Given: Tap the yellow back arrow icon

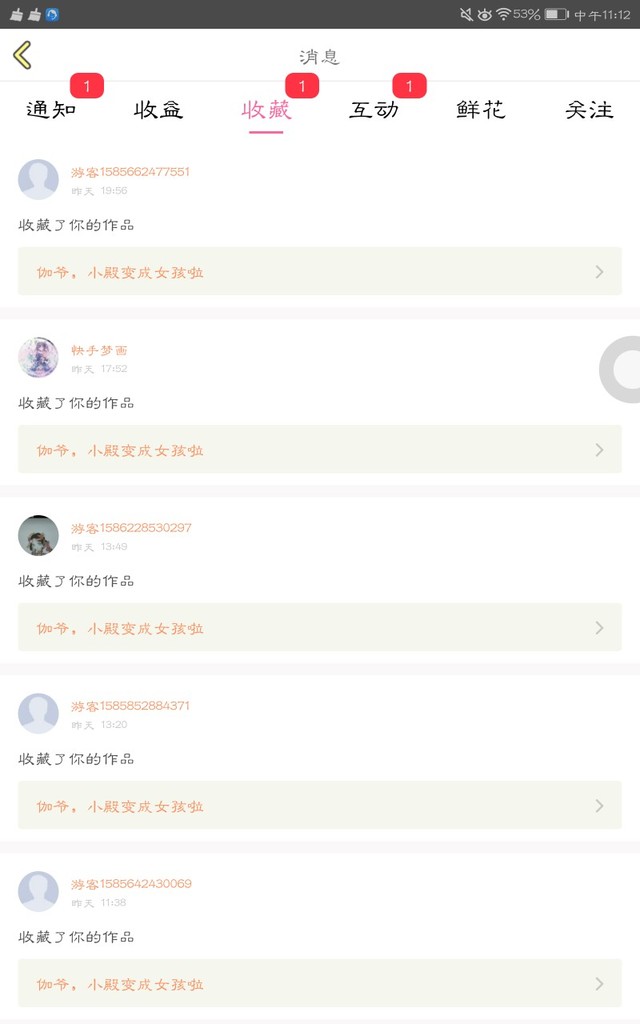Looking at the screenshot, I should (x=23, y=55).
